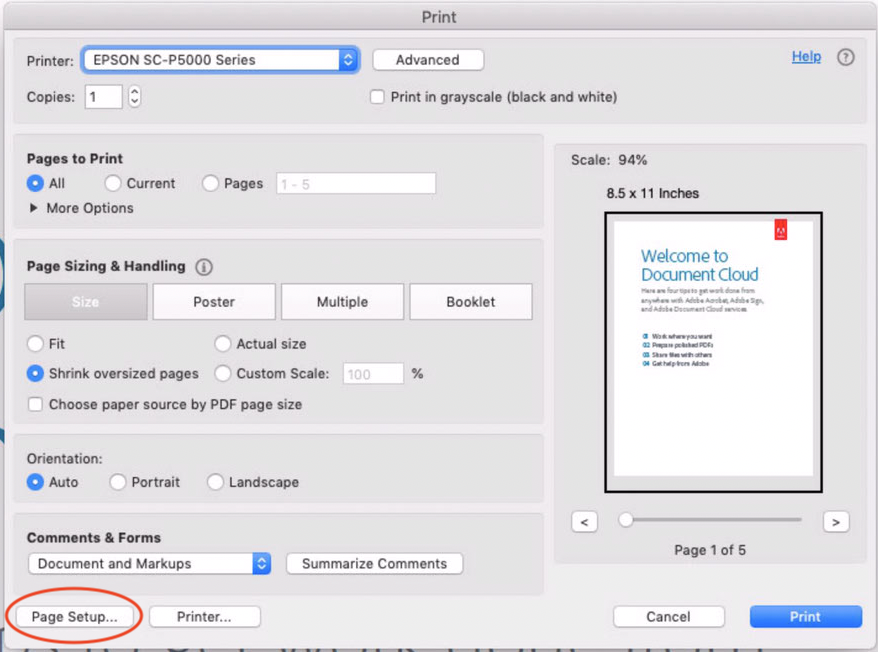Switch to the Multiple tab
Image resolution: width=878 pixels, height=652 pixels.
(342, 301)
